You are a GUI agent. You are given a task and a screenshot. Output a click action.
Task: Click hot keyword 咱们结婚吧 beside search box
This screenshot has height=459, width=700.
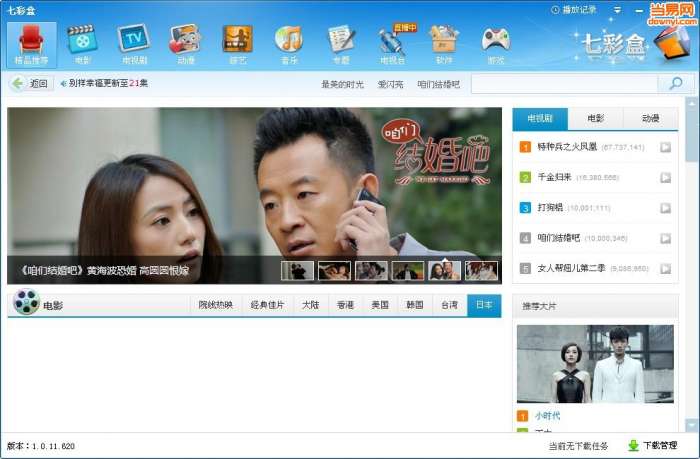[x=438, y=84]
